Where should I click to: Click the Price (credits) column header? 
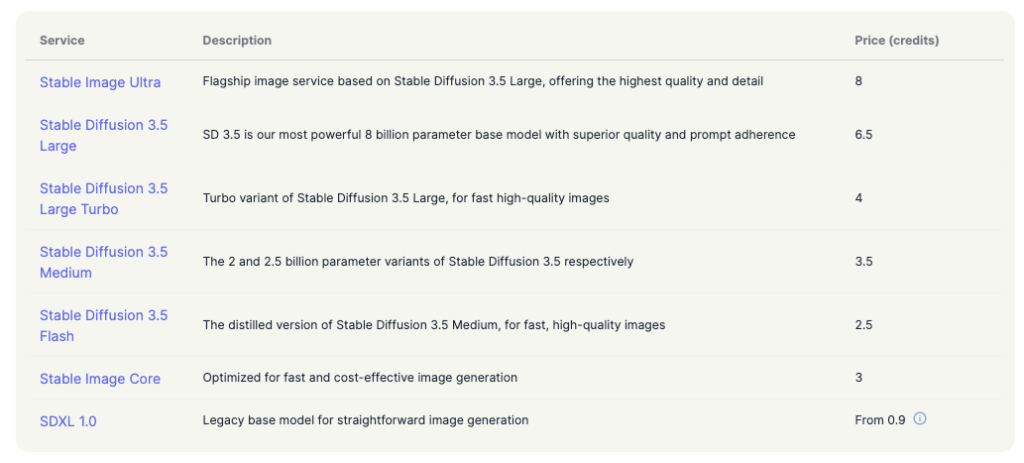tap(897, 40)
